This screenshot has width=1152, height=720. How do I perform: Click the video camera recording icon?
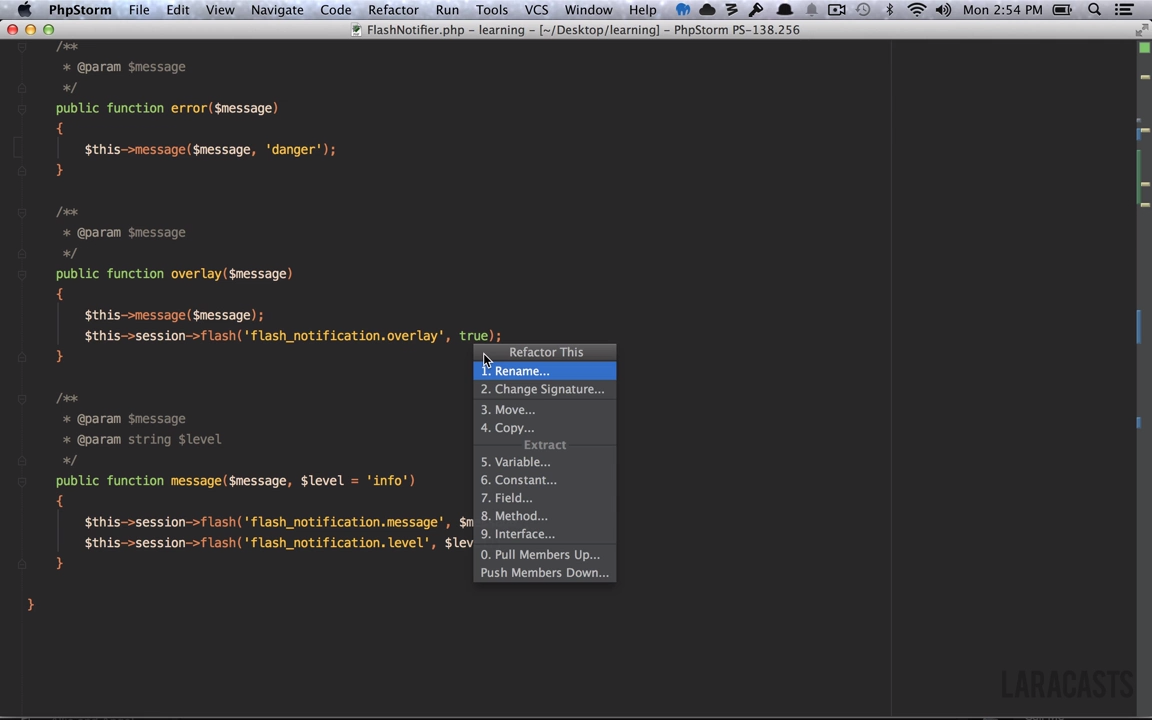tap(837, 10)
